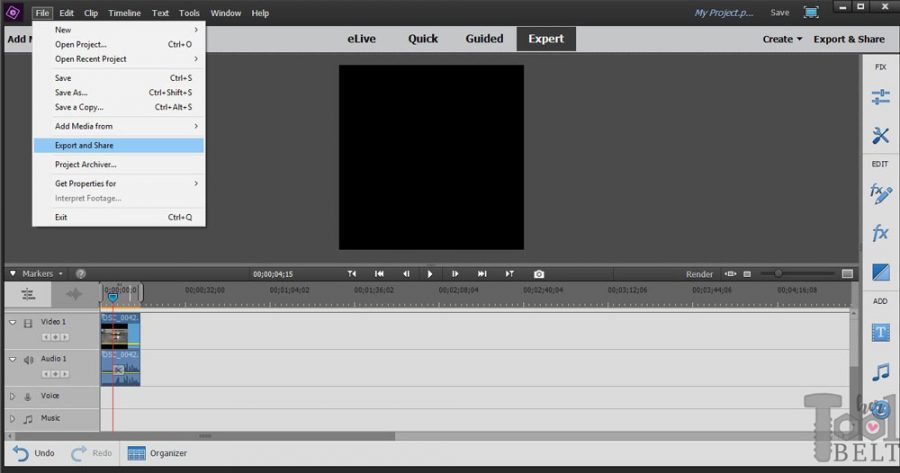Switch to the Quick tab
The width and height of the screenshot is (900, 473).
click(x=422, y=38)
